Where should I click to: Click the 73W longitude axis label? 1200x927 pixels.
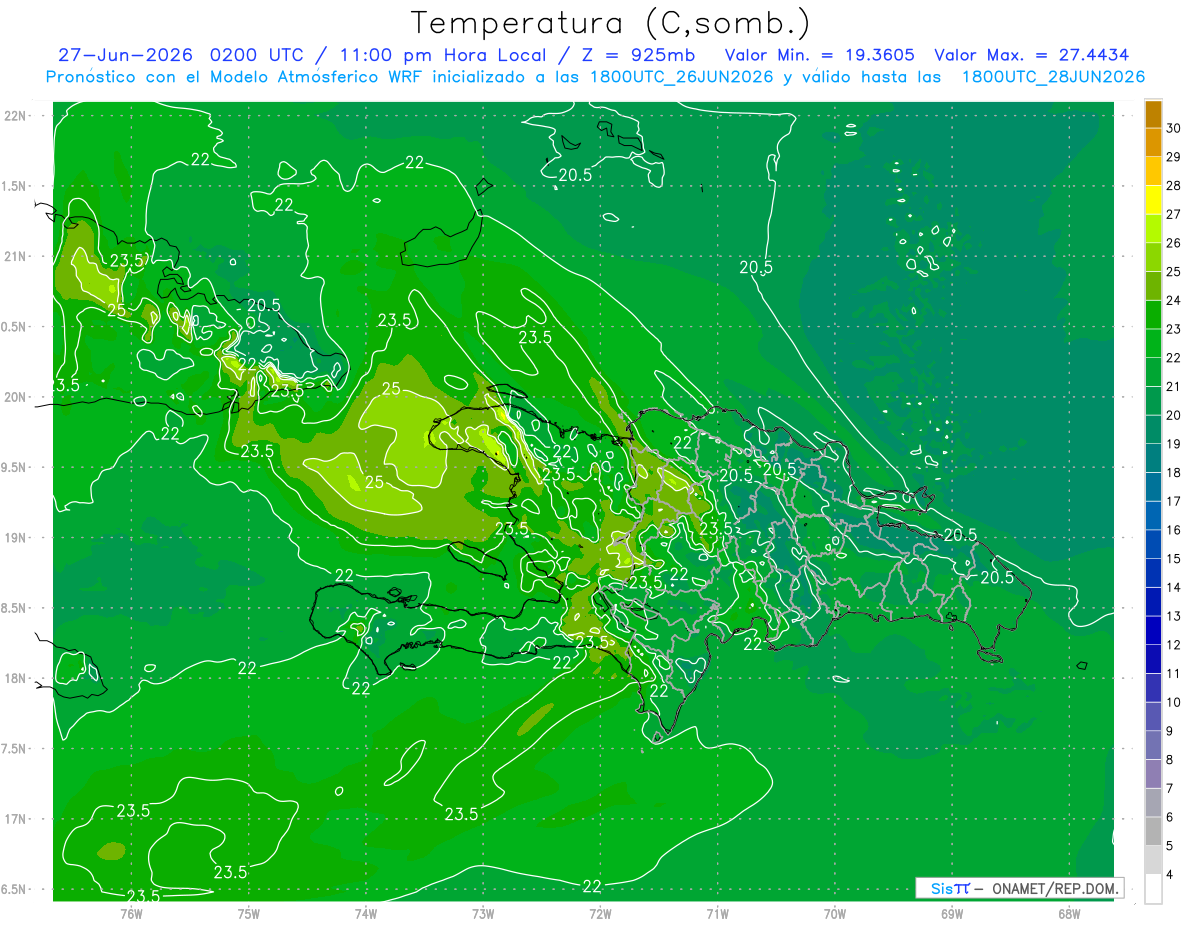(x=483, y=913)
